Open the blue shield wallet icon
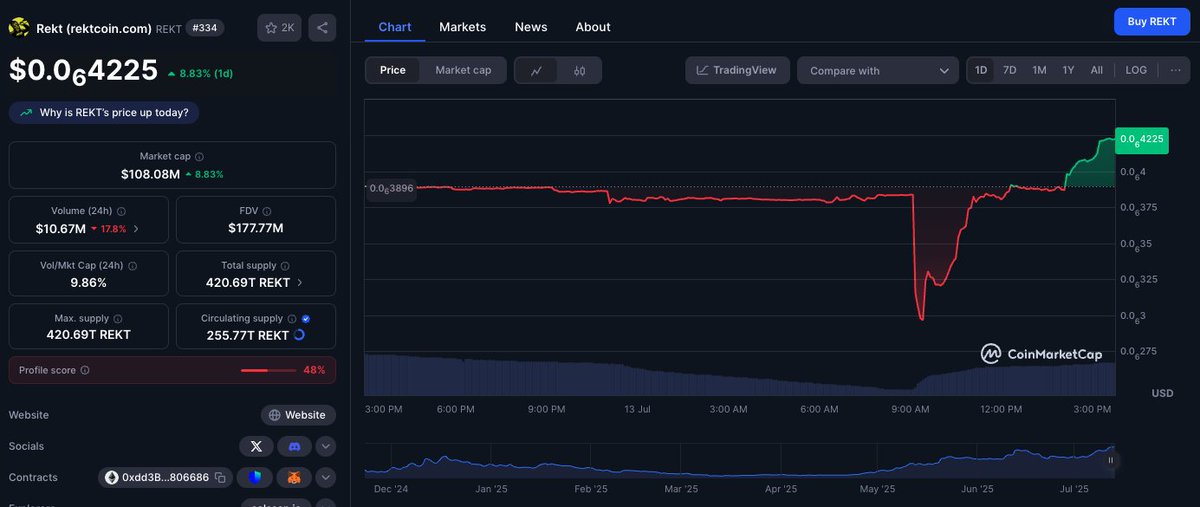Viewport: 1200px width, 507px height. (256, 478)
